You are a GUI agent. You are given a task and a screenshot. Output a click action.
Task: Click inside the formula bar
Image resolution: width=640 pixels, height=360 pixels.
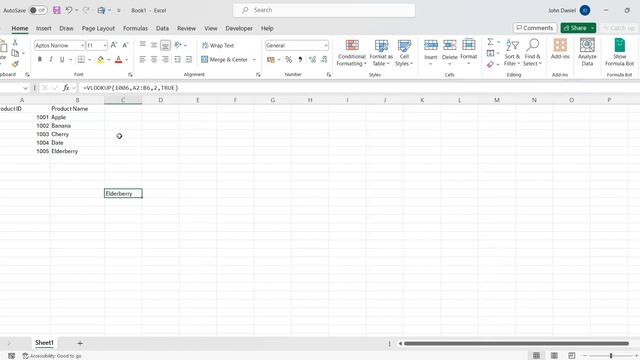[359, 88]
